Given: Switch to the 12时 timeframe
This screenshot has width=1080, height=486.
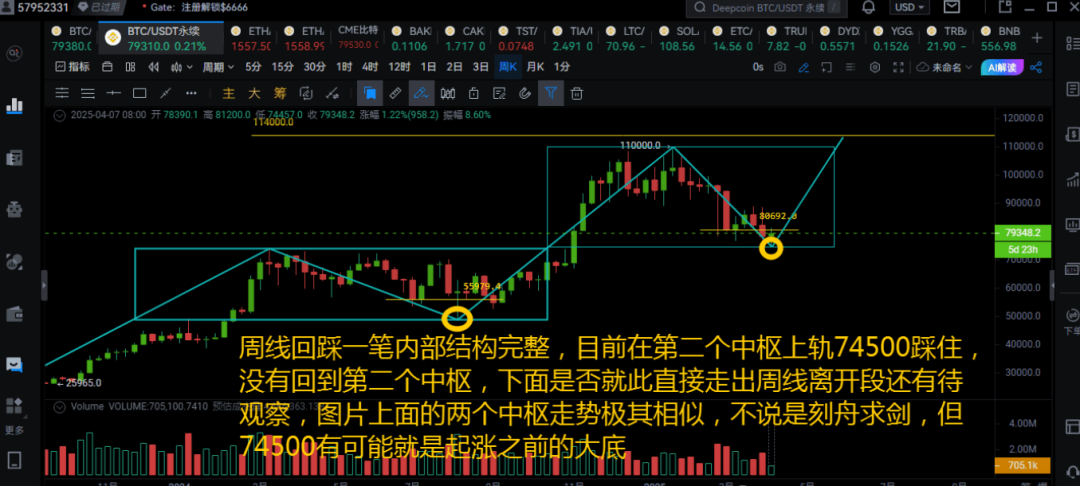Looking at the screenshot, I should point(399,67).
